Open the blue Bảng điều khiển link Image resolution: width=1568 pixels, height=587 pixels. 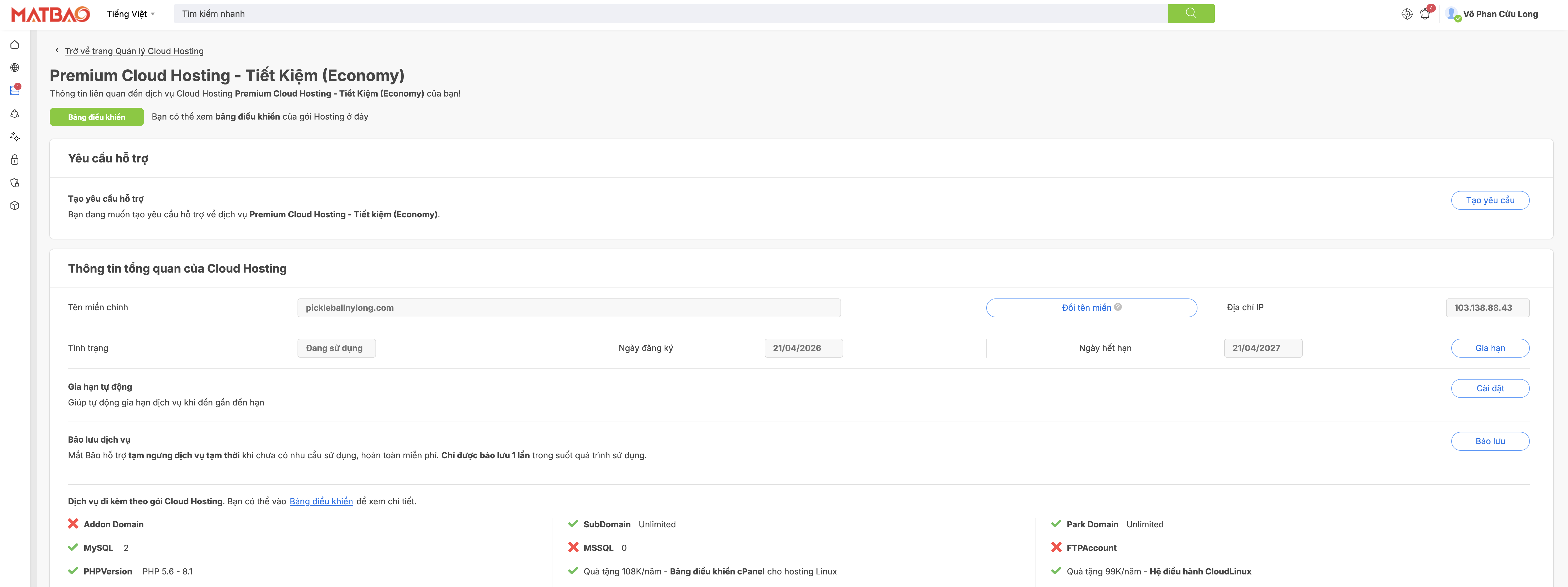pyautogui.click(x=321, y=501)
